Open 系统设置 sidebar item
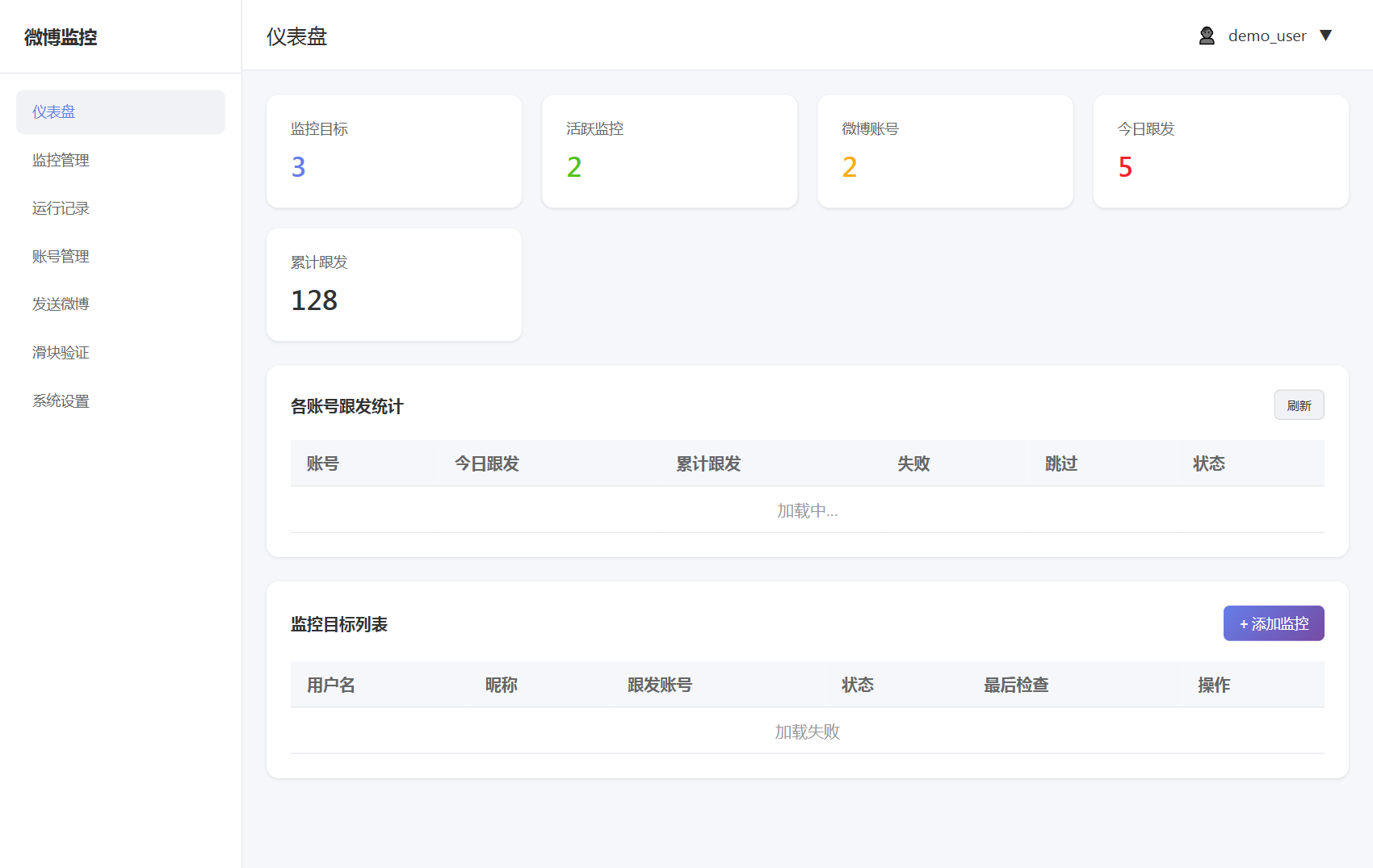The image size is (1373, 868). tap(120, 400)
